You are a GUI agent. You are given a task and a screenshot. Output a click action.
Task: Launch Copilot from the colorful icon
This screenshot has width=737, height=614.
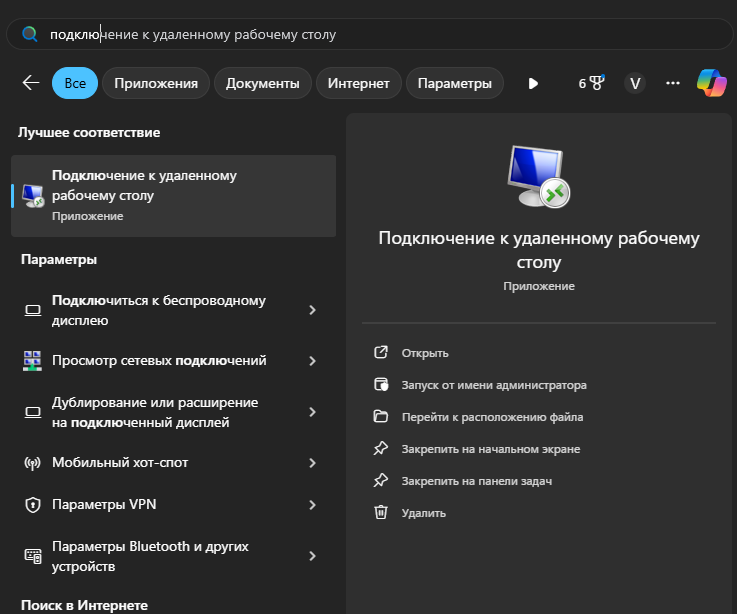pos(712,83)
